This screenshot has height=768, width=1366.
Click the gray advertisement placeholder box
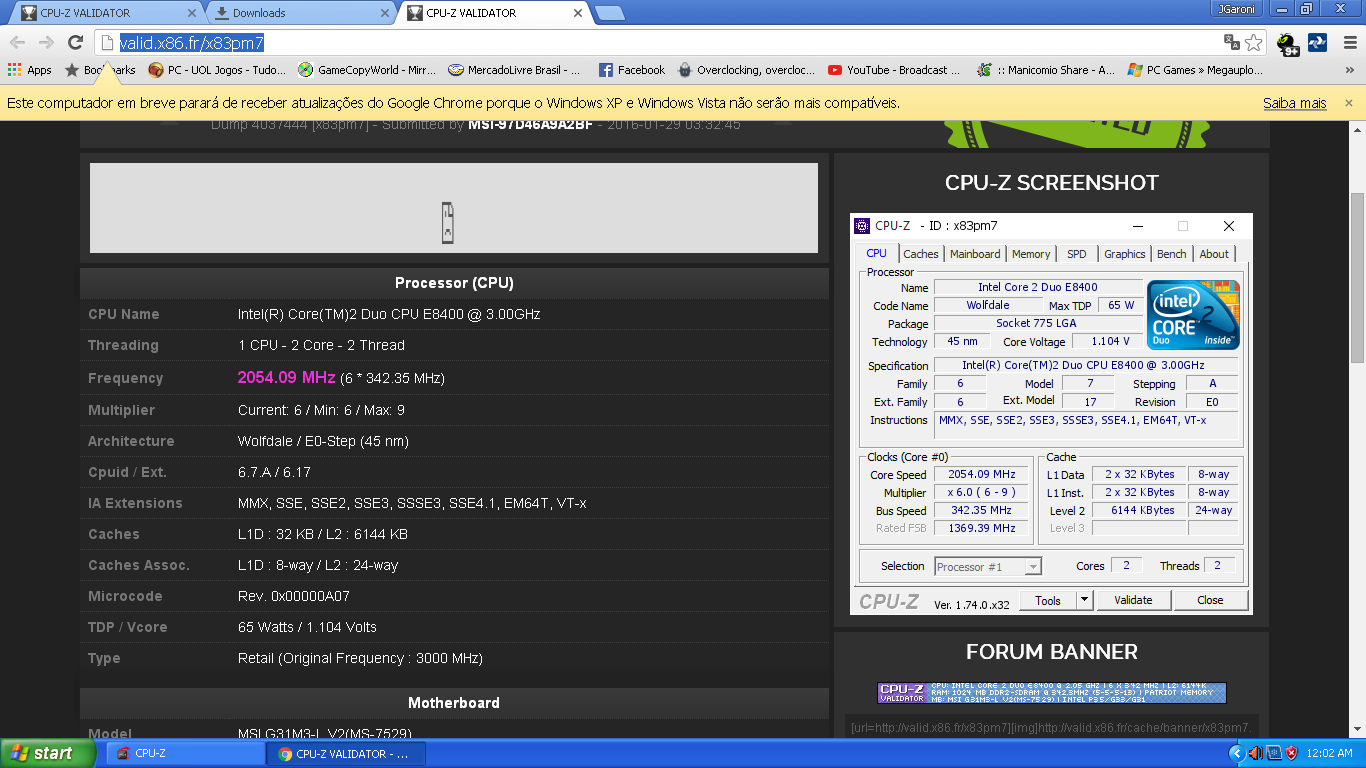[454, 208]
